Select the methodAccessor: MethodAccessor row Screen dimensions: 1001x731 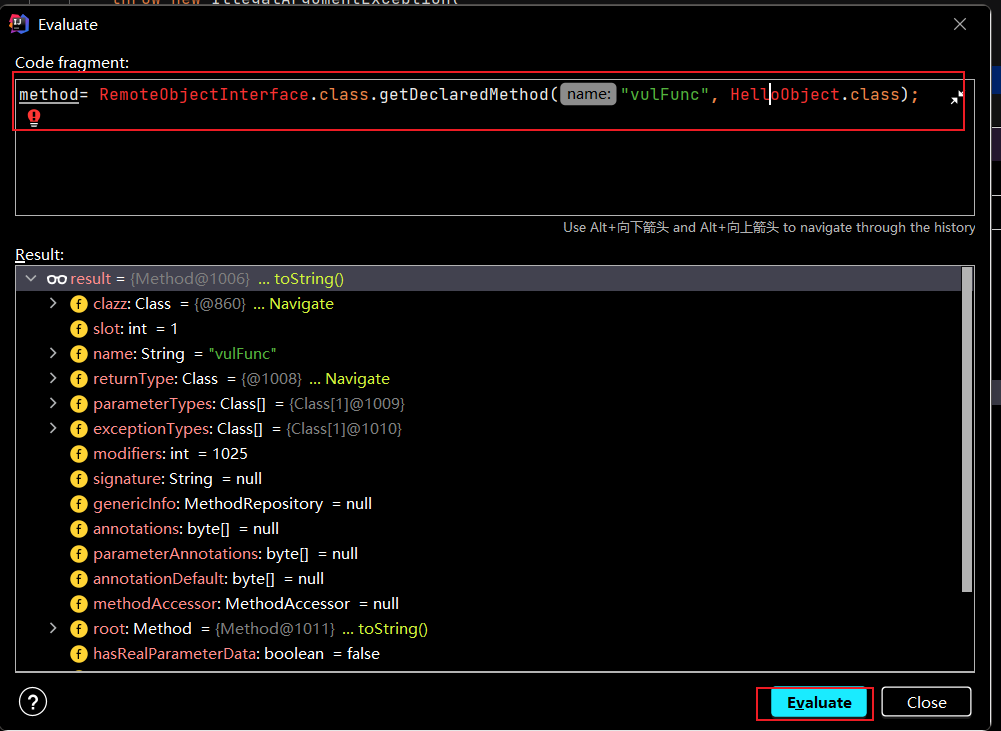pyautogui.click(x=488, y=604)
